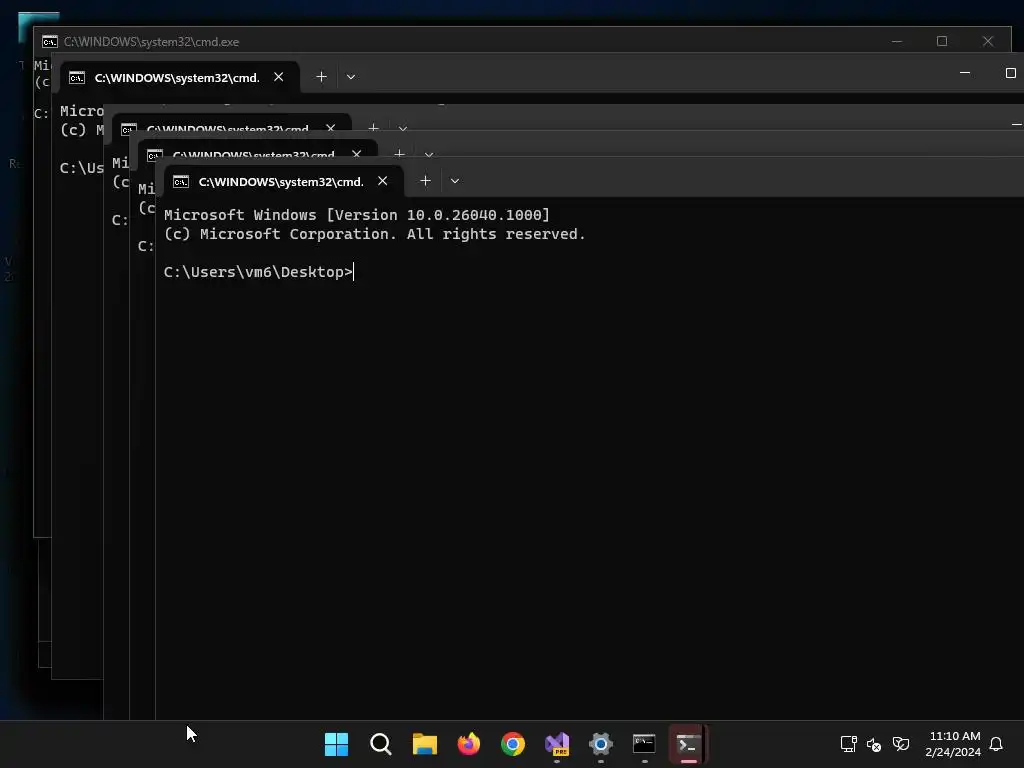1024x768 pixels.
Task: Click the Microsoft Corporation copyright line
Action: coord(375,234)
